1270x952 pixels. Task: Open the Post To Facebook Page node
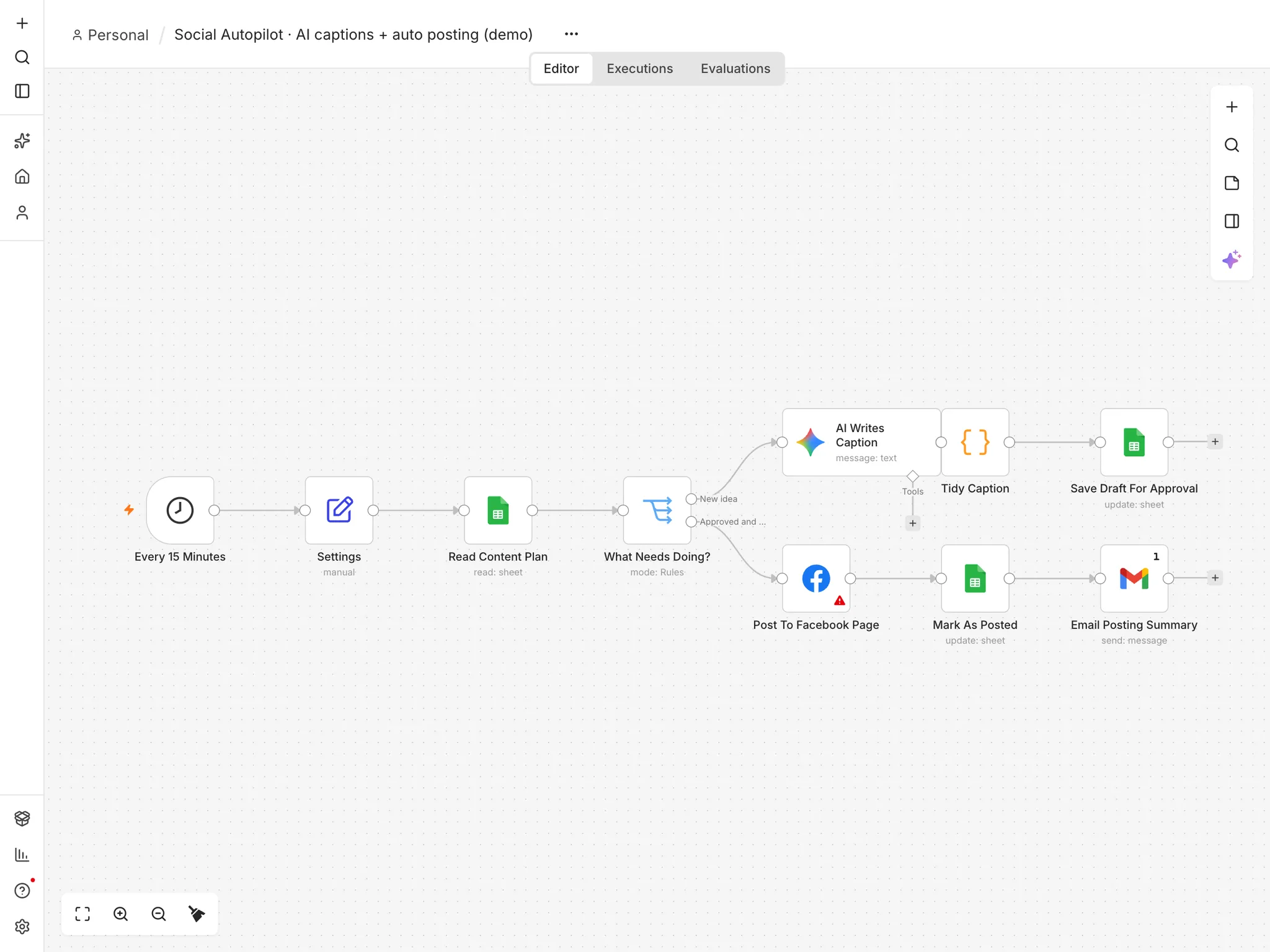click(x=816, y=578)
